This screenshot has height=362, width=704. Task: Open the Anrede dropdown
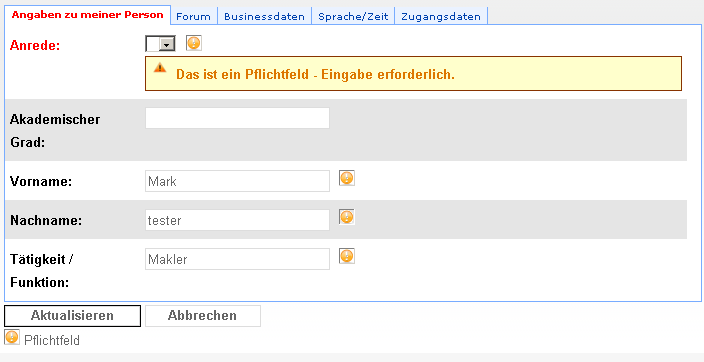[160, 44]
